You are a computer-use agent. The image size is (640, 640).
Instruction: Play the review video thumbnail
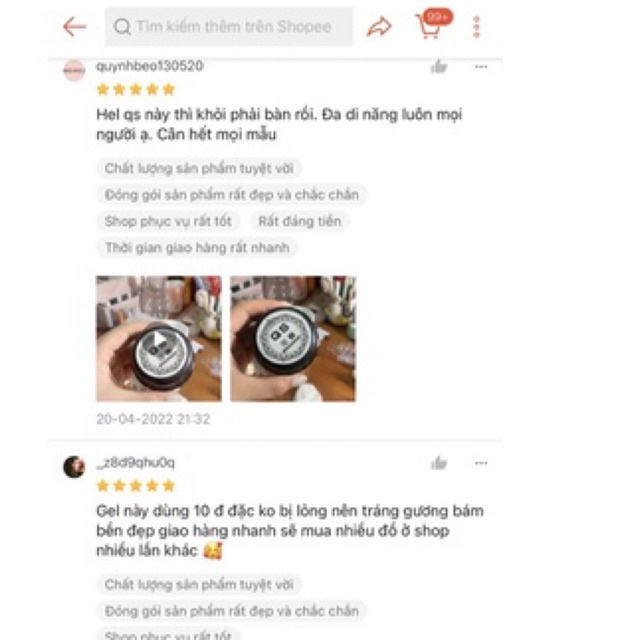click(x=159, y=338)
